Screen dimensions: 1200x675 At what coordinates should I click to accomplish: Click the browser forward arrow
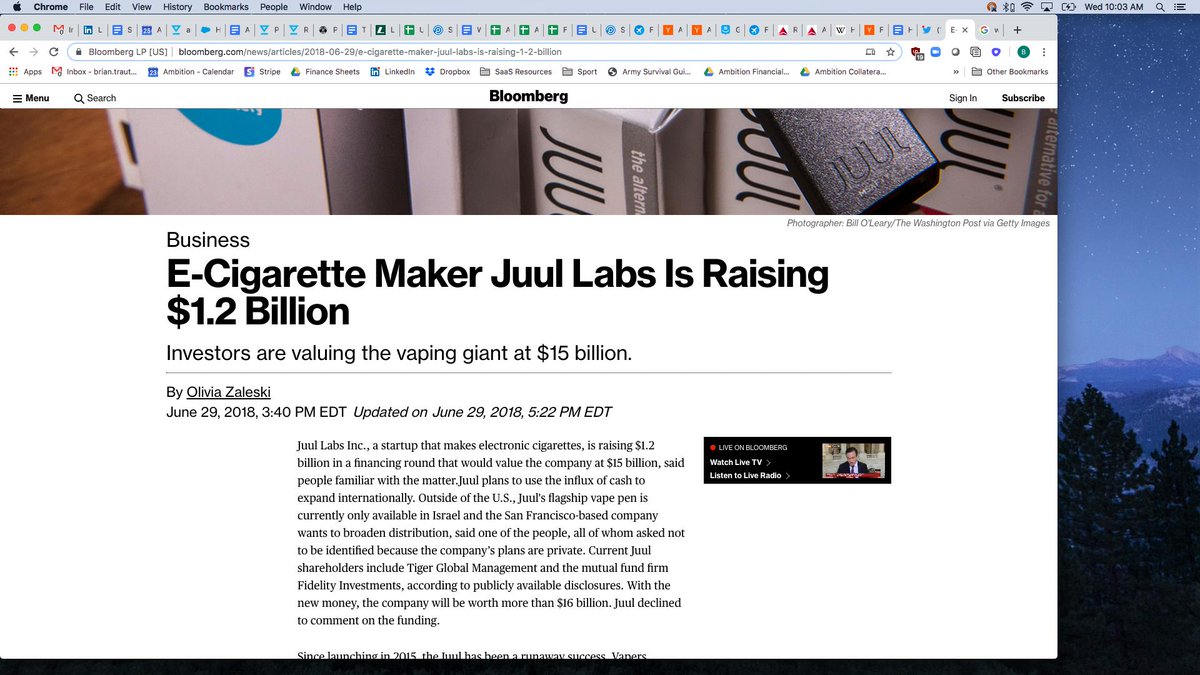click(x=33, y=52)
